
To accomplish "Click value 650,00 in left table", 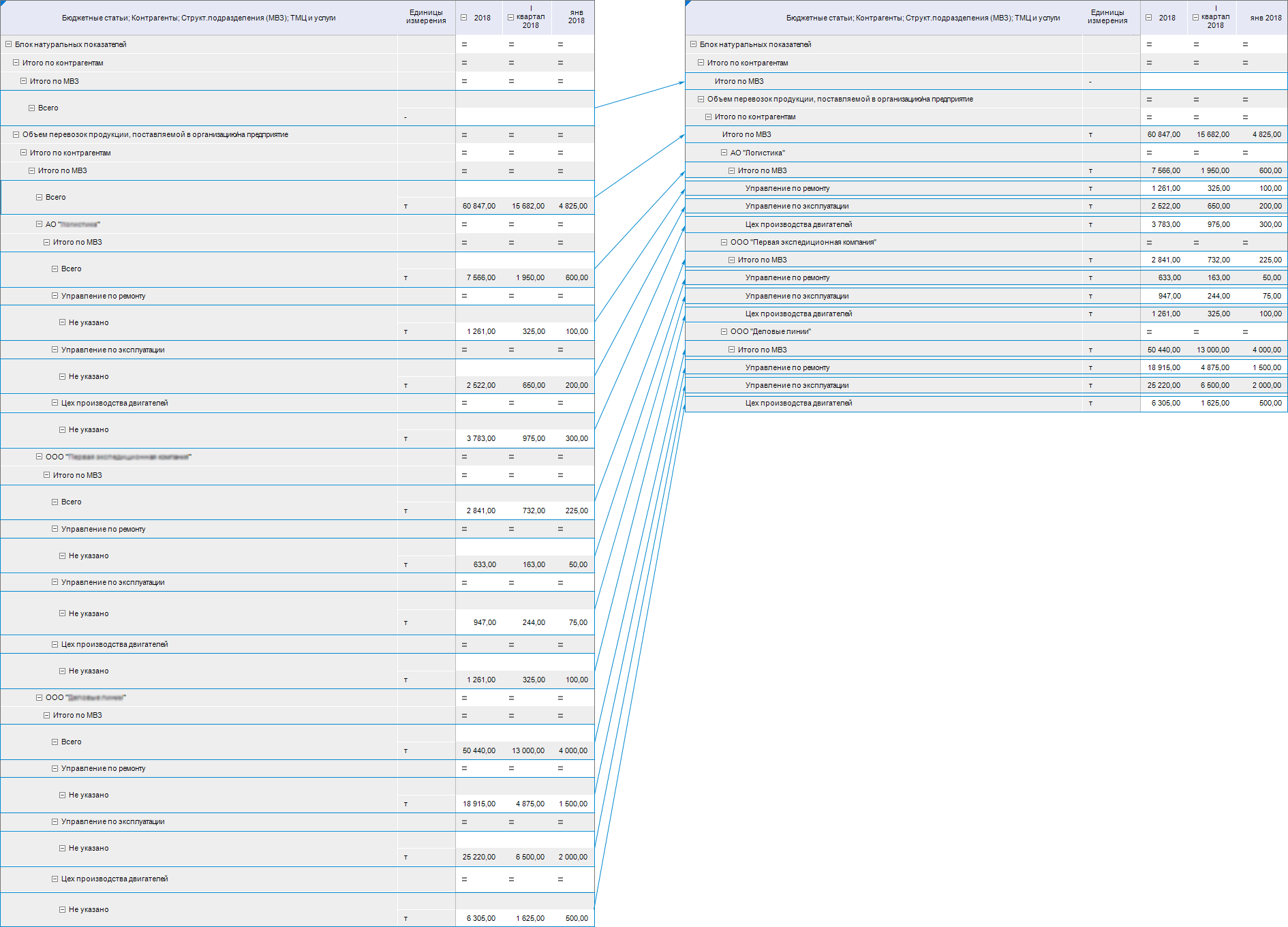I will (x=534, y=386).
